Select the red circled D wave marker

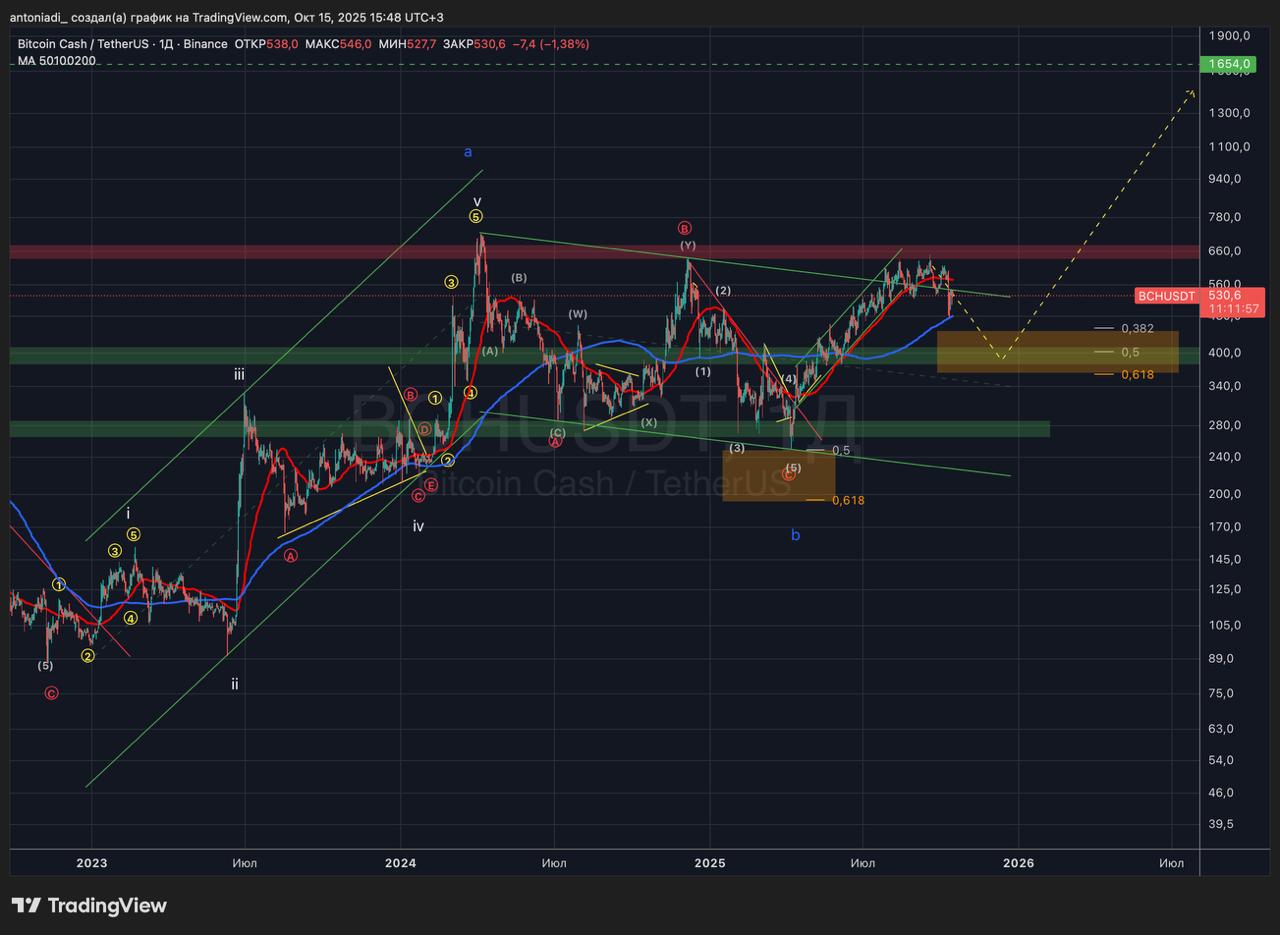(425, 429)
